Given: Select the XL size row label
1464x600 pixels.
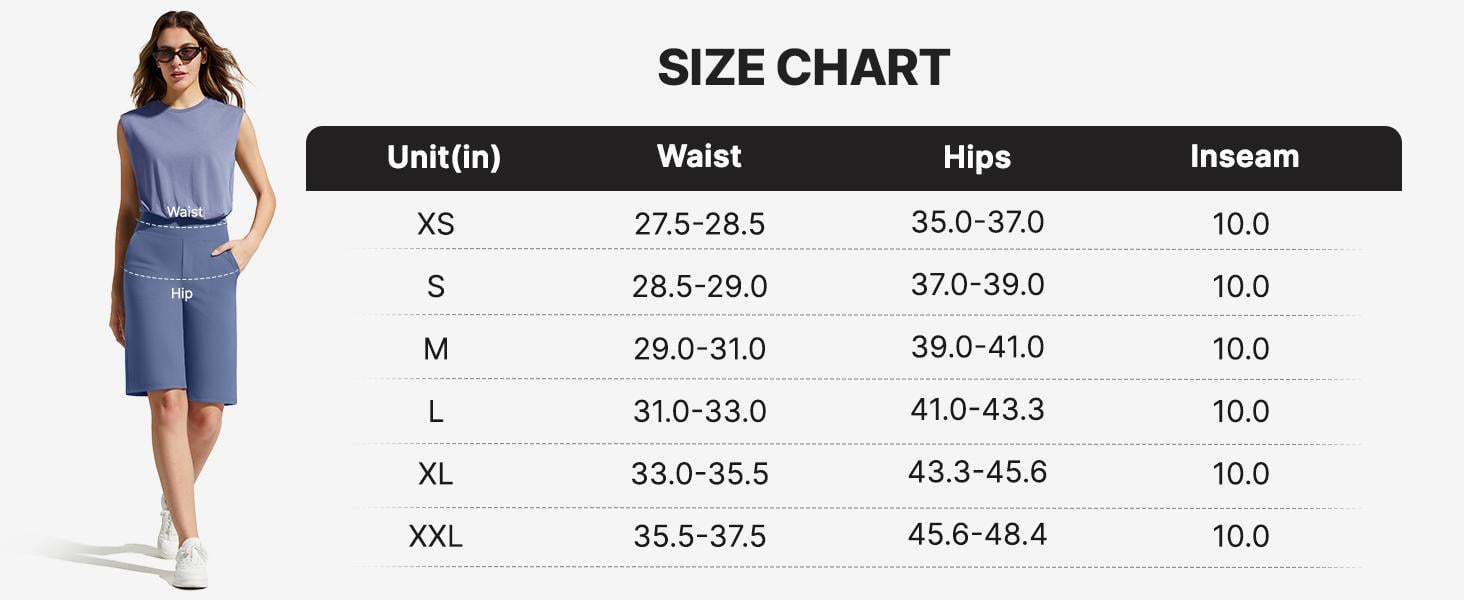Looking at the screenshot, I should click(436, 473).
